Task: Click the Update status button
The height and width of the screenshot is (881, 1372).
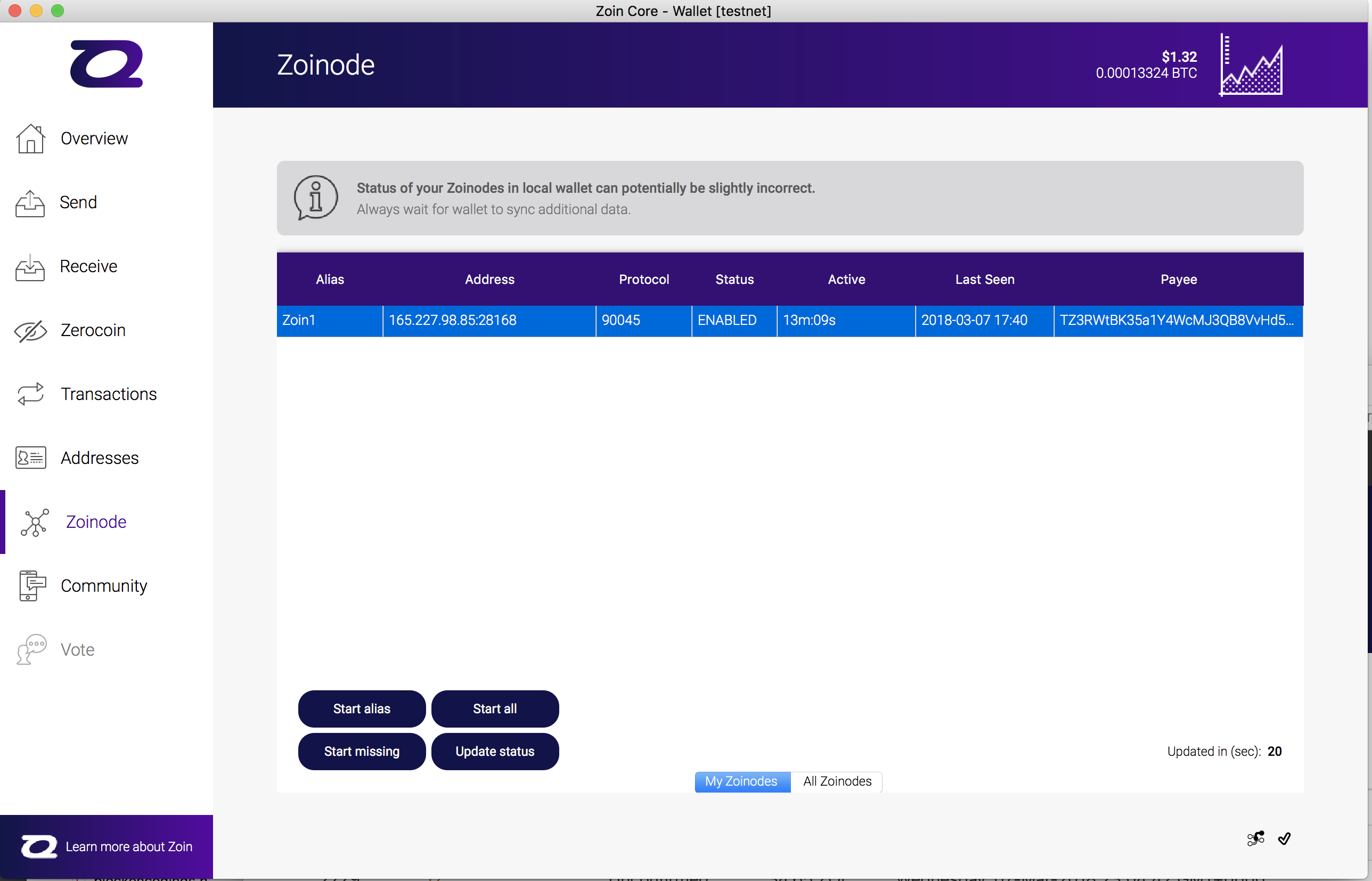Action: click(x=495, y=752)
